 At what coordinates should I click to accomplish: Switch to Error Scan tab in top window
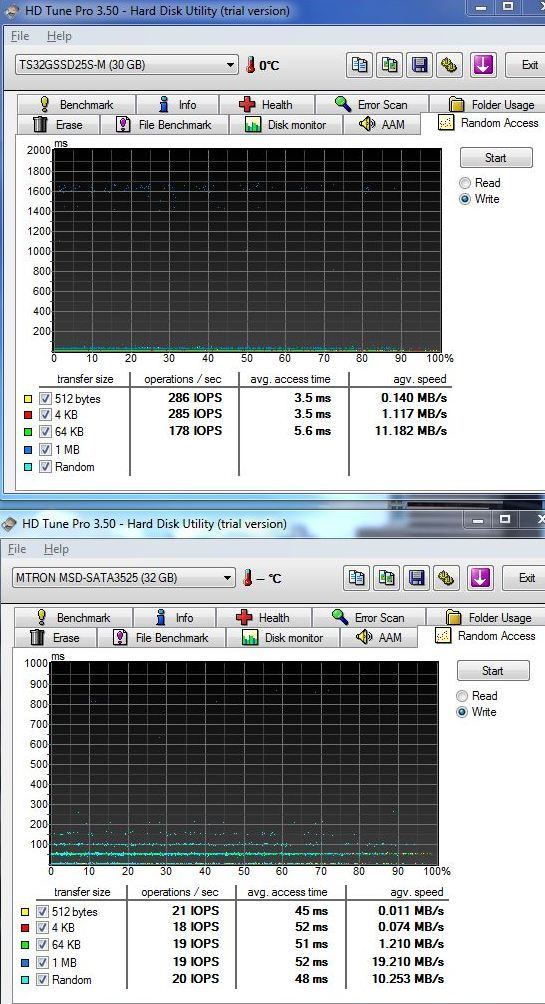coord(371,104)
